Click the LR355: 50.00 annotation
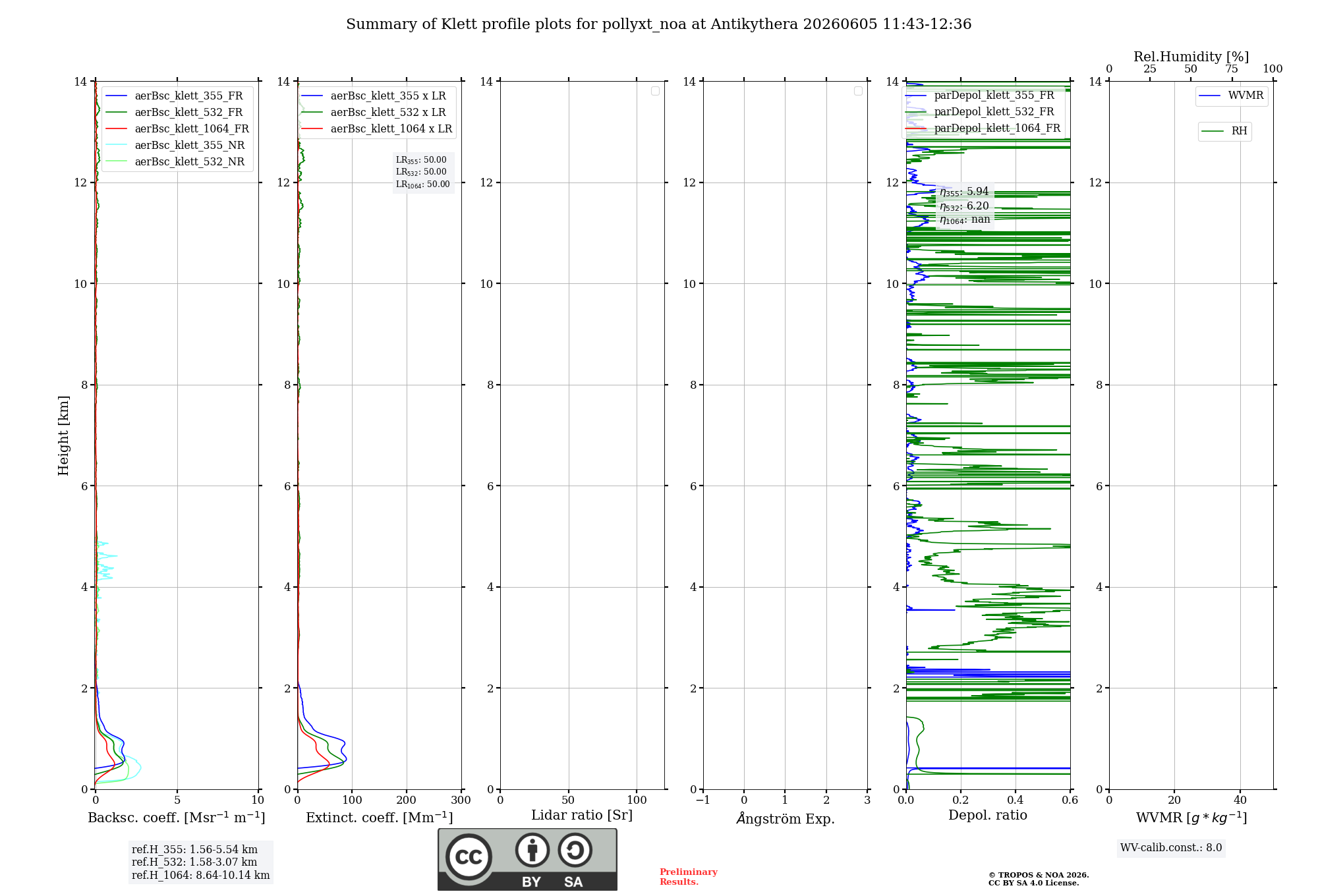The width and height of the screenshot is (1318, 896). click(421, 160)
